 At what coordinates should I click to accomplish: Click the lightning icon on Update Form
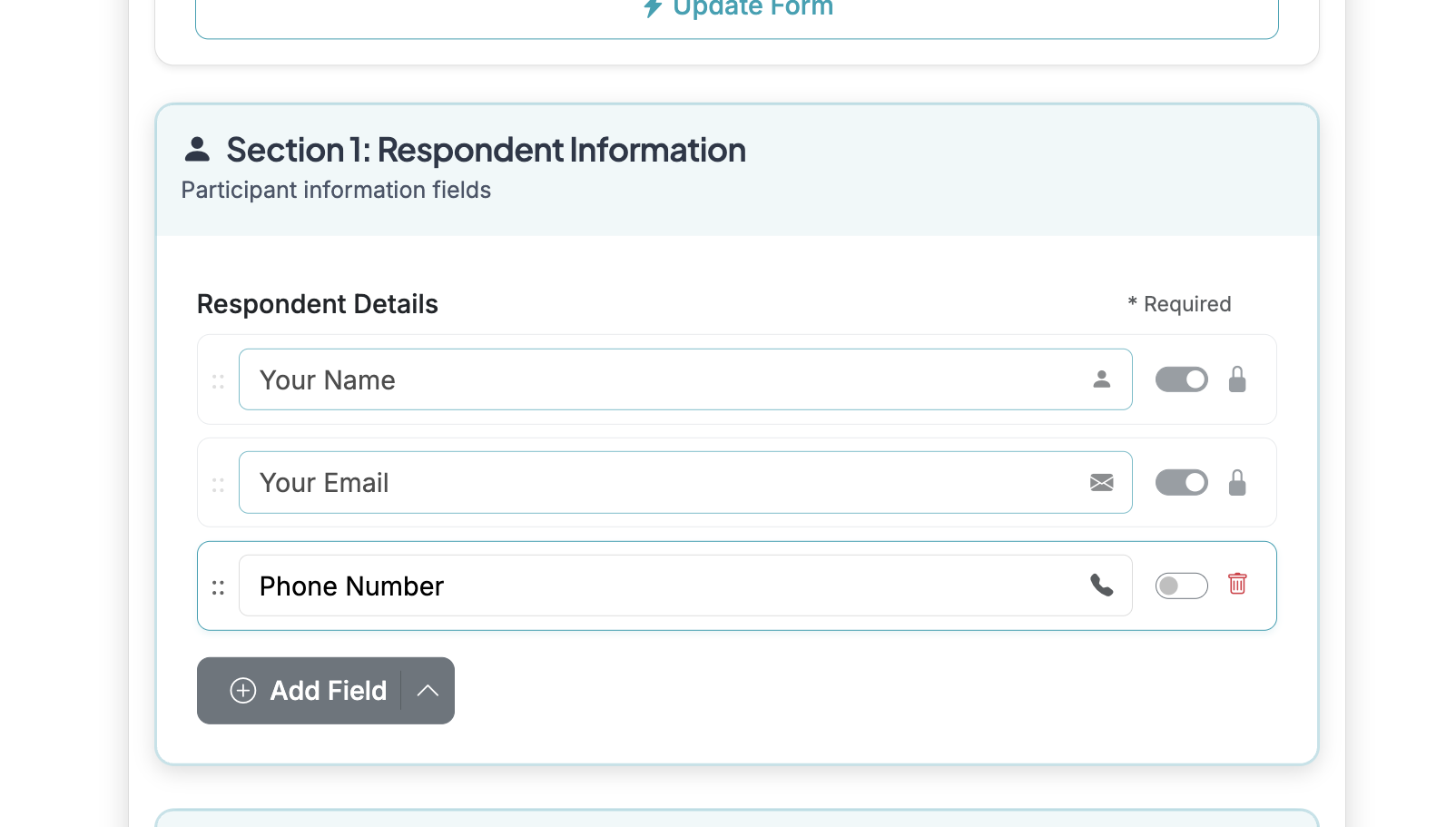coord(653,8)
